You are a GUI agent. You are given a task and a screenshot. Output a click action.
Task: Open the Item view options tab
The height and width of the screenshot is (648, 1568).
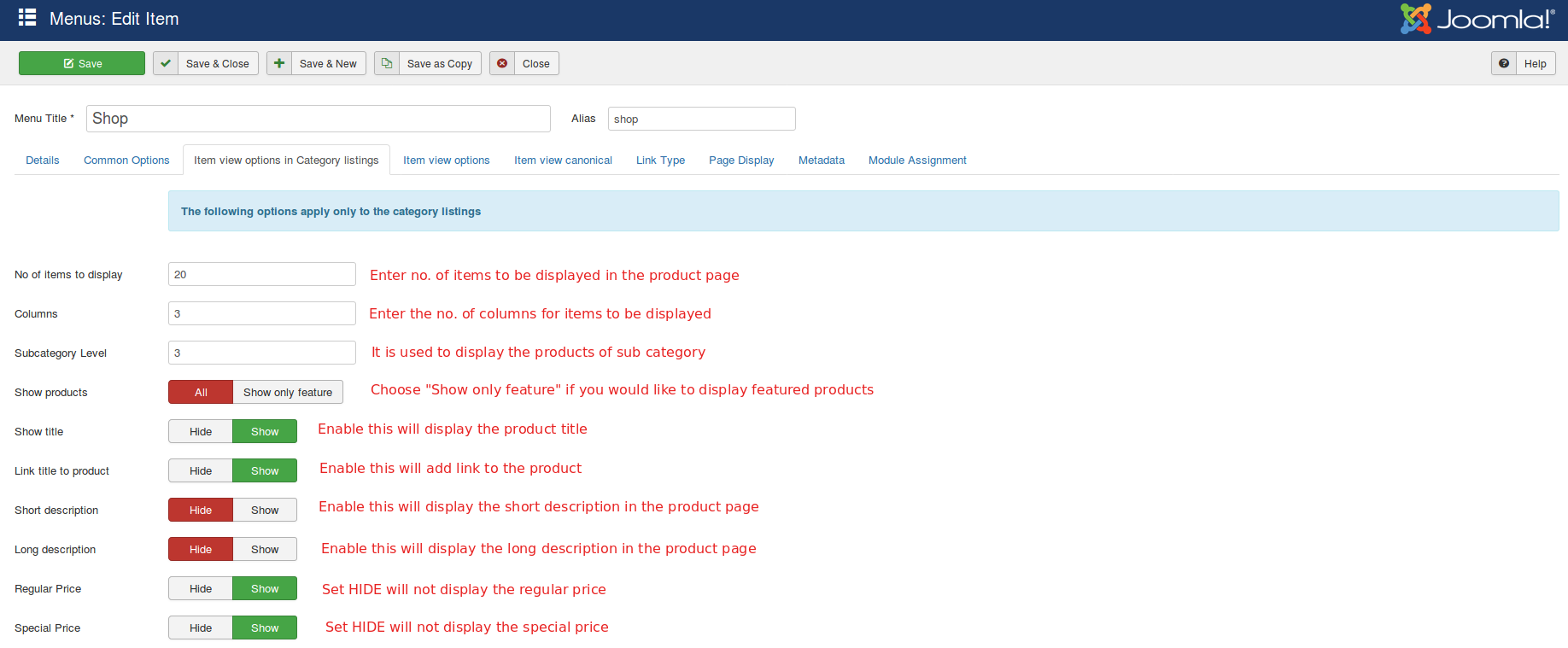tap(446, 160)
